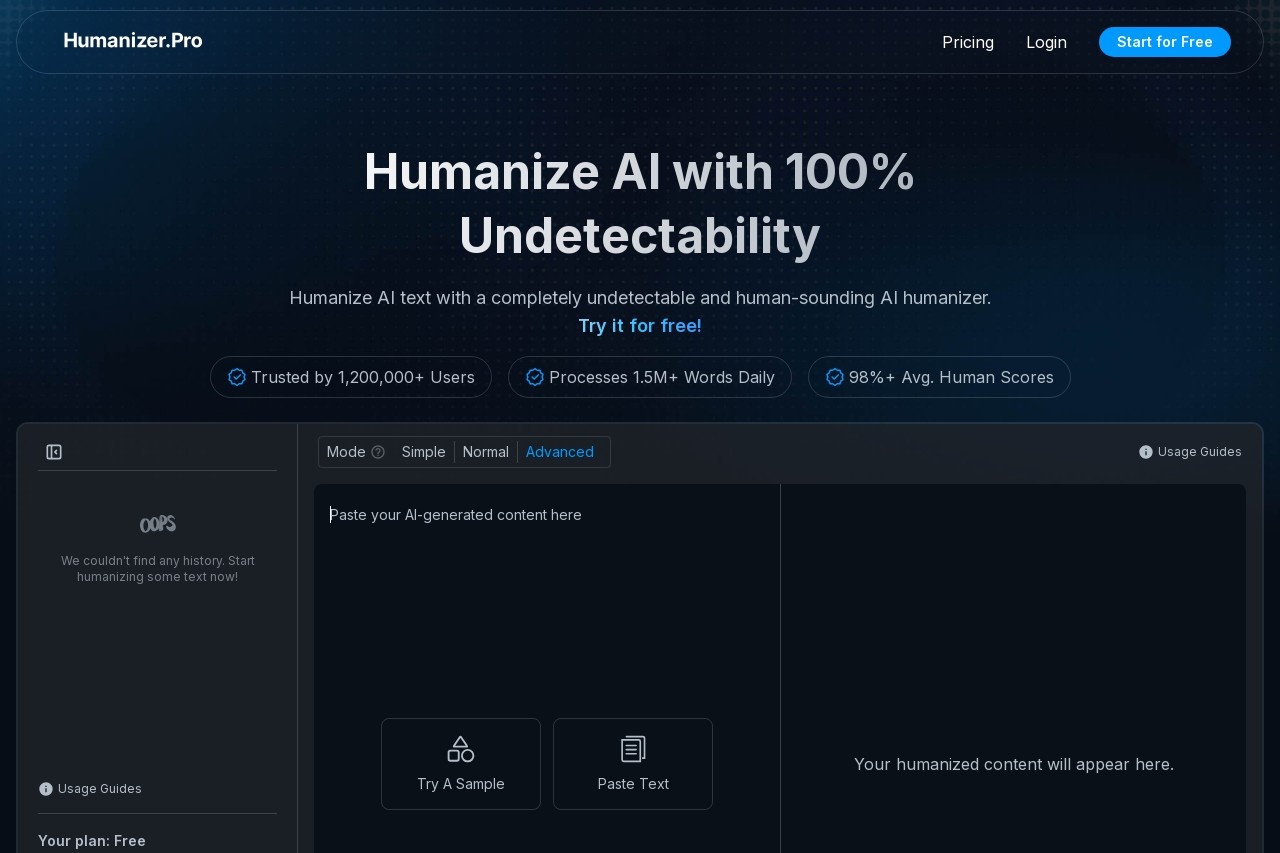Screen dimensions: 1280x853
Task: Open the Login page
Action: point(1046,42)
